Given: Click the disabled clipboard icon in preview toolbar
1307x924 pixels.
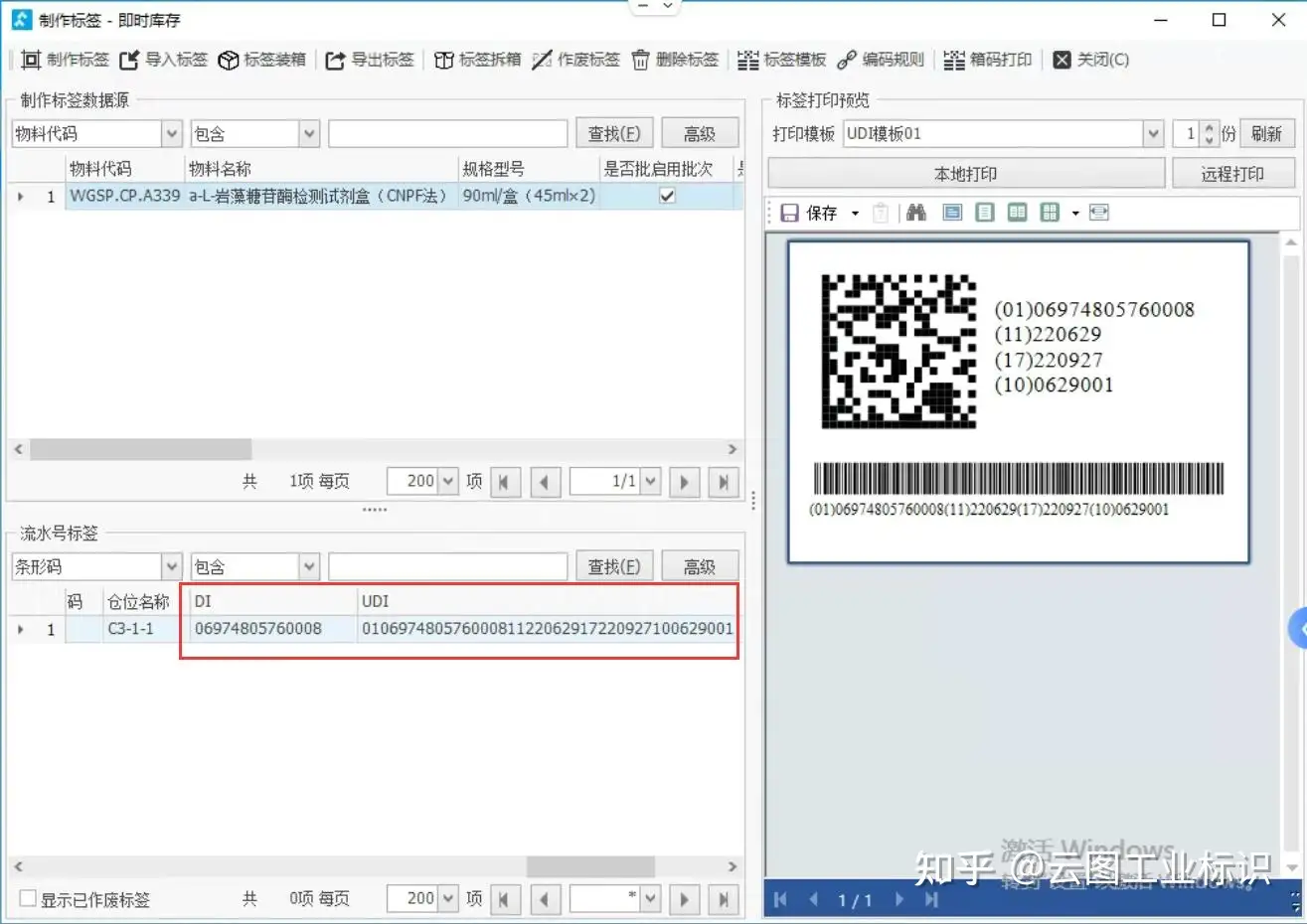Looking at the screenshot, I should click(x=881, y=213).
